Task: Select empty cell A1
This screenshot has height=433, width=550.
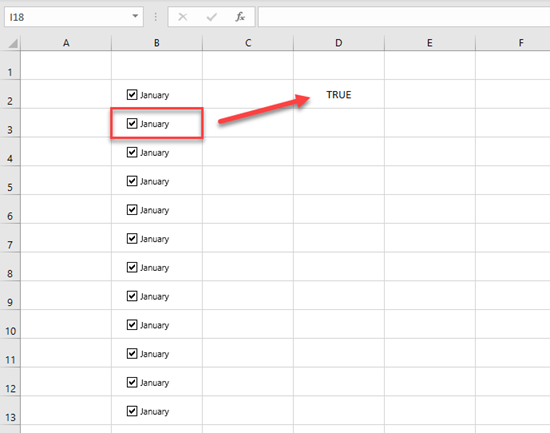Action: pyautogui.click(x=66, y=65)
